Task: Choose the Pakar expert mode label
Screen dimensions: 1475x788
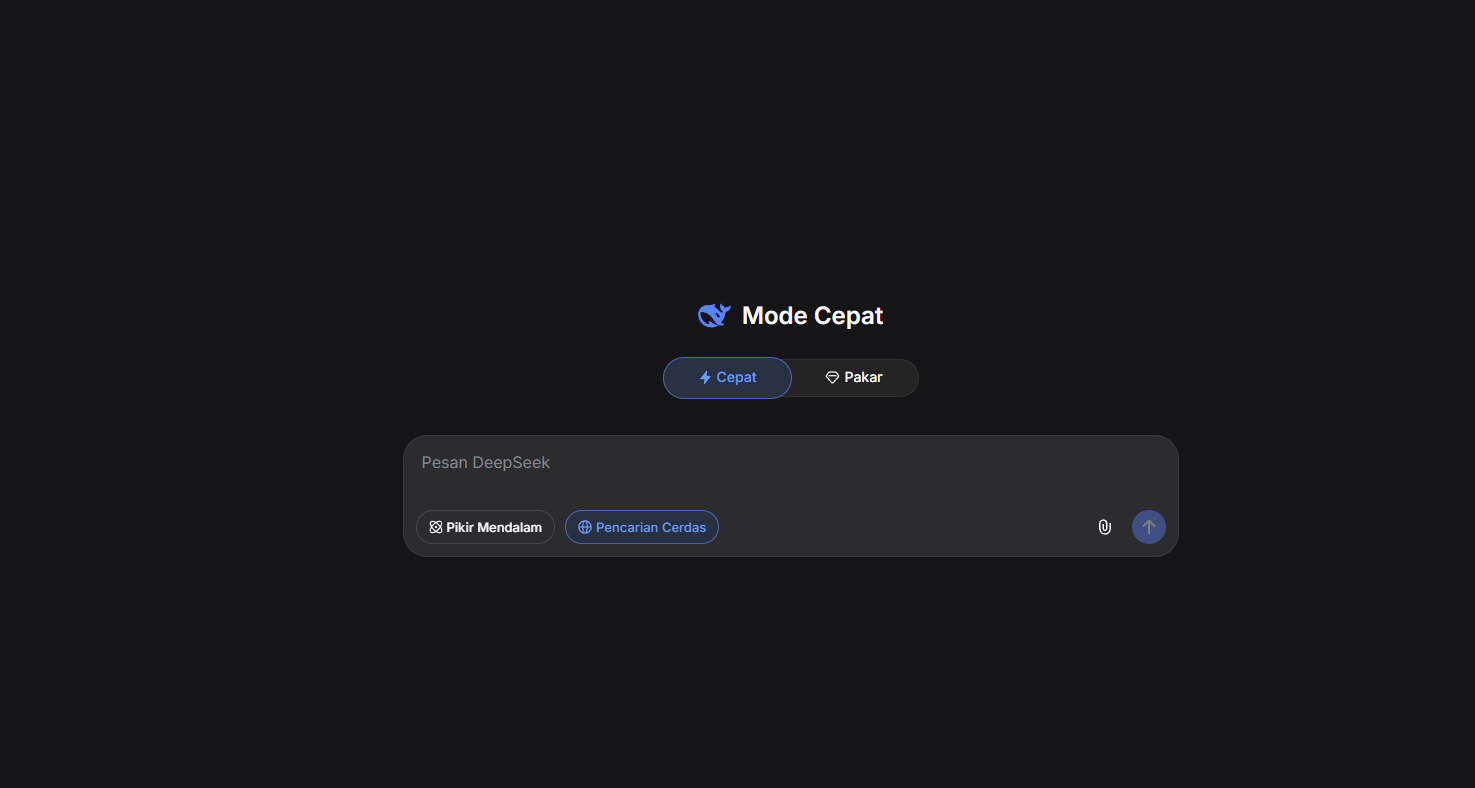Action: pyautogui.click(x=863, y=378)
